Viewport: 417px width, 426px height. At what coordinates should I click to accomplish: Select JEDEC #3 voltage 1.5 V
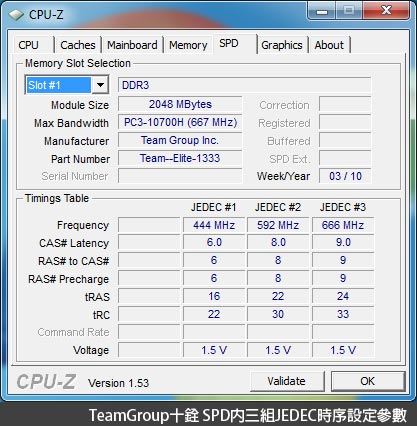343,350
